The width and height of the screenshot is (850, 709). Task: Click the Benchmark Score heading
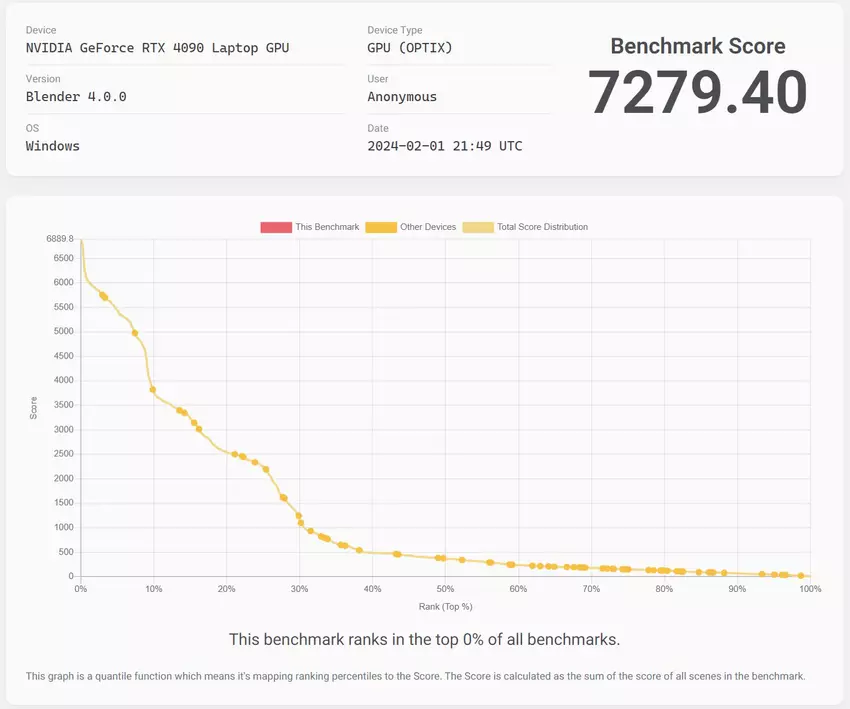pos(697,46)
